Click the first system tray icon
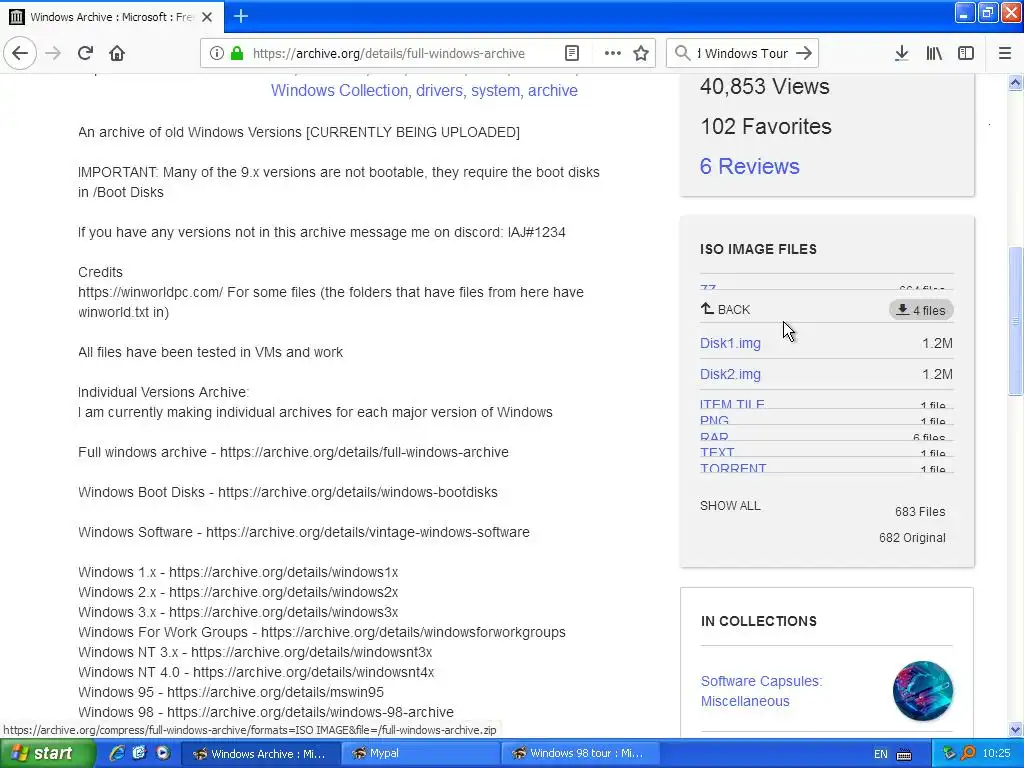The image size is (1024, 768). pos(950,754)
